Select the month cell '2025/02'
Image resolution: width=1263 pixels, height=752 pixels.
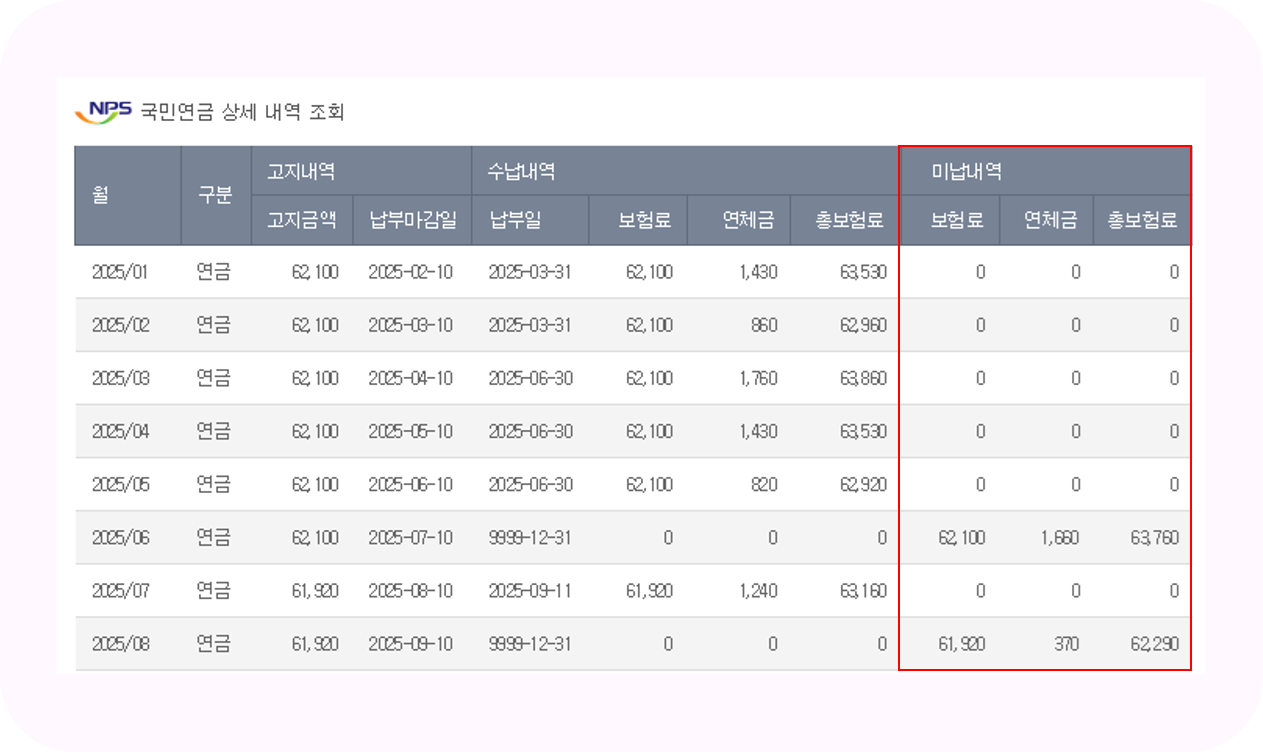click(x=121, y=325)
